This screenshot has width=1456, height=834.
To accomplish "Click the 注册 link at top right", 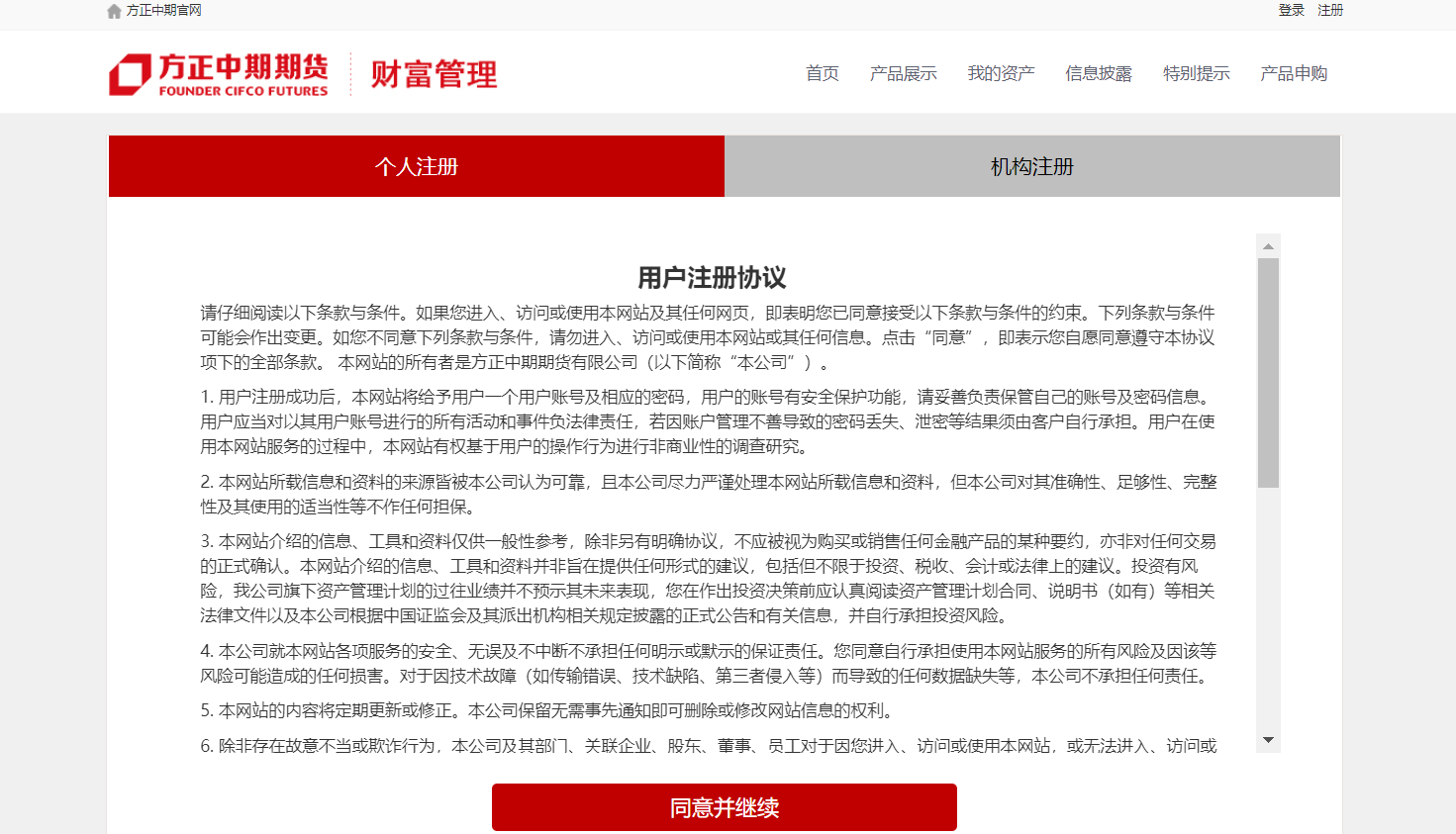I will tap(1330, 11).
